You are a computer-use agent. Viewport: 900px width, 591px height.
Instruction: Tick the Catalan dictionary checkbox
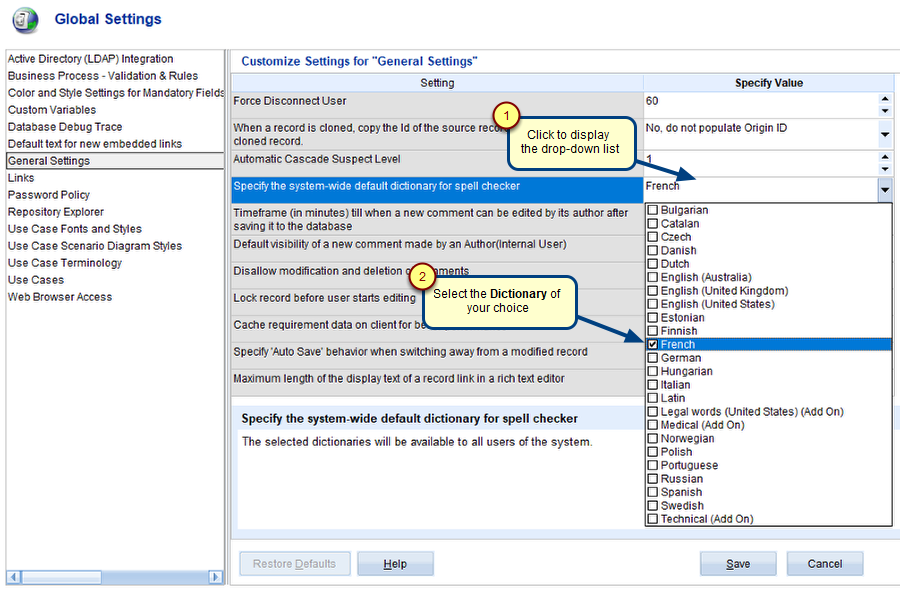pyautogui.click(x=653, y=223)
